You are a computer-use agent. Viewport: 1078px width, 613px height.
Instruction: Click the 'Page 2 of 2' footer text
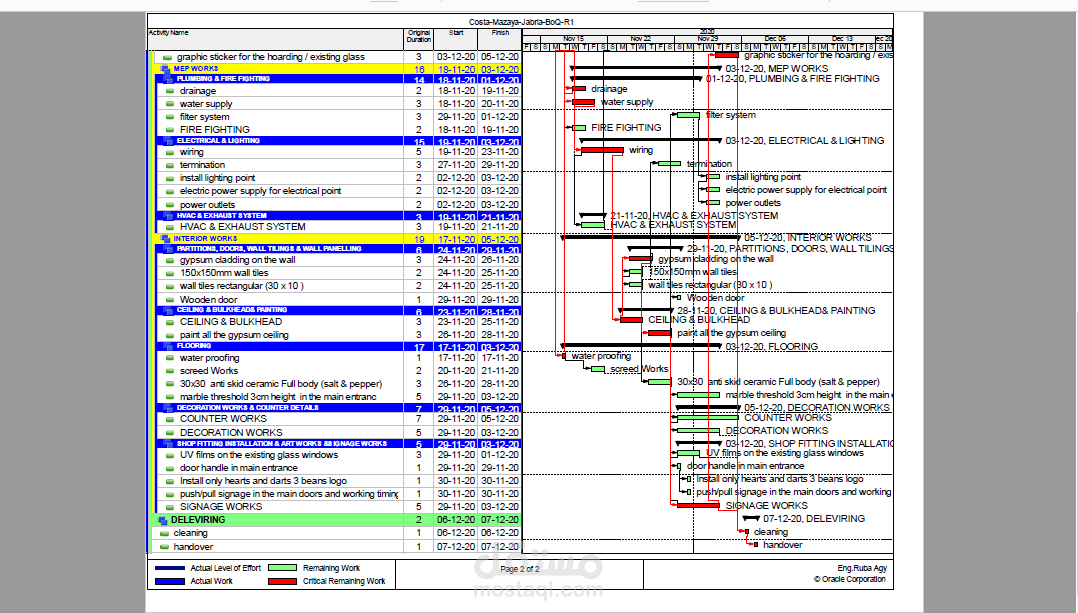pos(520,569)
